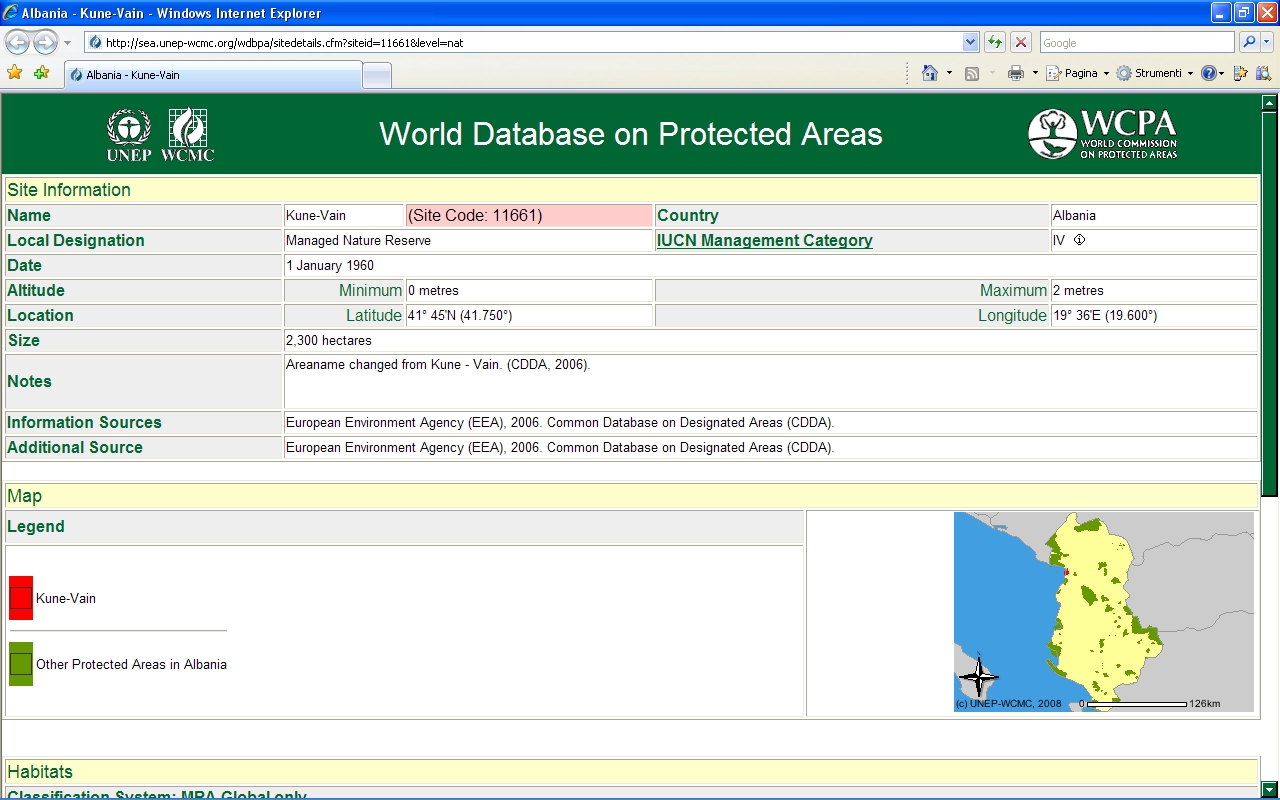Viewport: 1280px width, 800px height.
Task: Click the Site Information heading
Action: coord(69,190)
